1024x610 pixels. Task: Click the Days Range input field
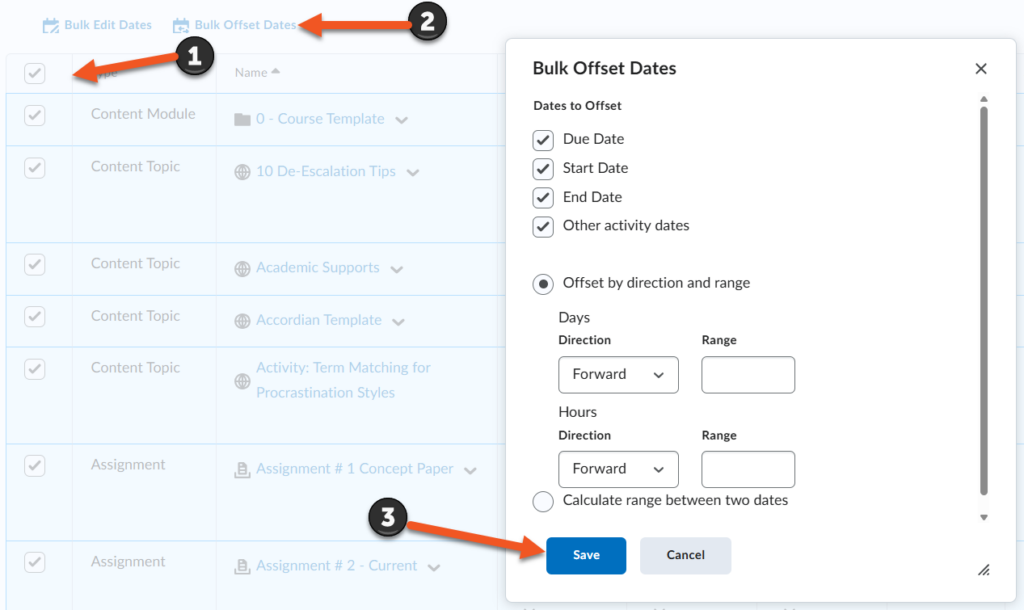tap(748, 375)
